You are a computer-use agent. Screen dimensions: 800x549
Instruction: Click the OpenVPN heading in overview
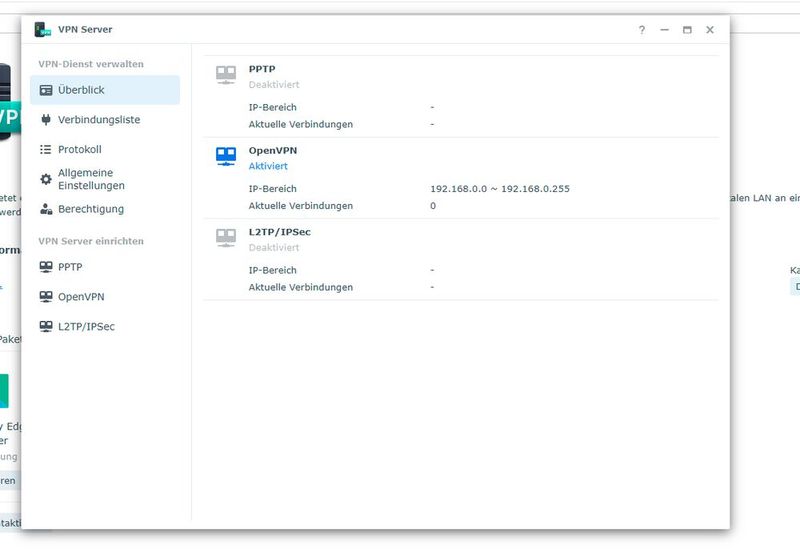(273, 151)
